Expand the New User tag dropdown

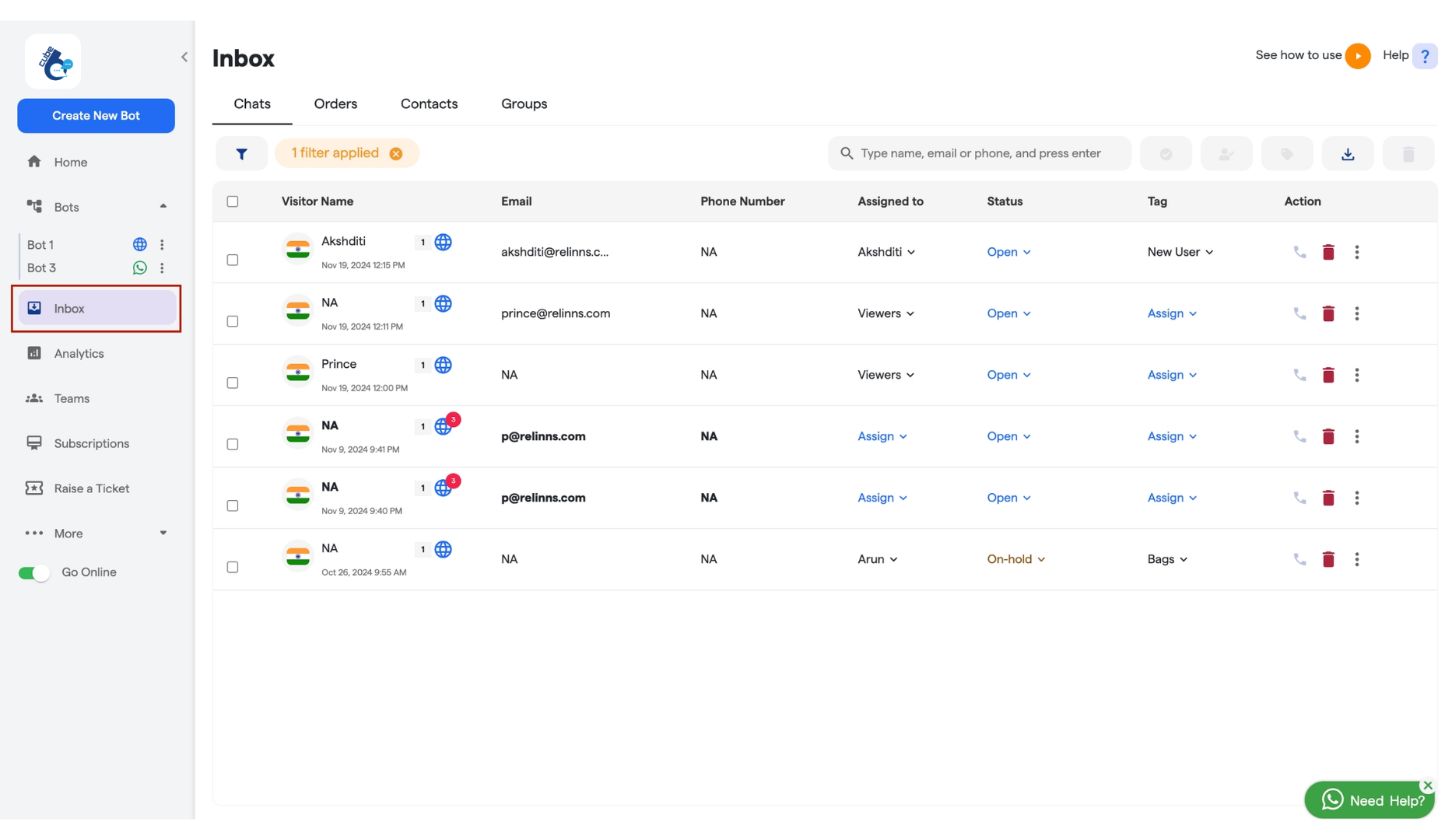click(1180, 252)
